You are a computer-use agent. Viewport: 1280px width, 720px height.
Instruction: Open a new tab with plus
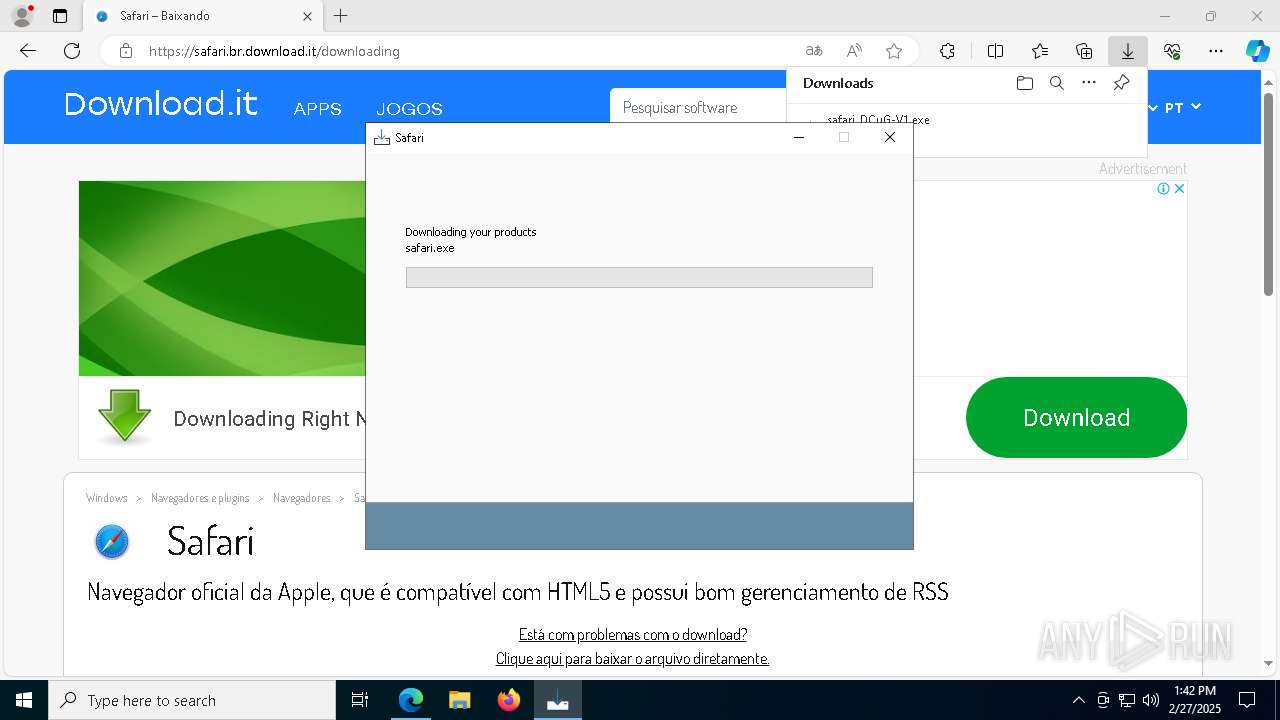click(x=341, y=16)
